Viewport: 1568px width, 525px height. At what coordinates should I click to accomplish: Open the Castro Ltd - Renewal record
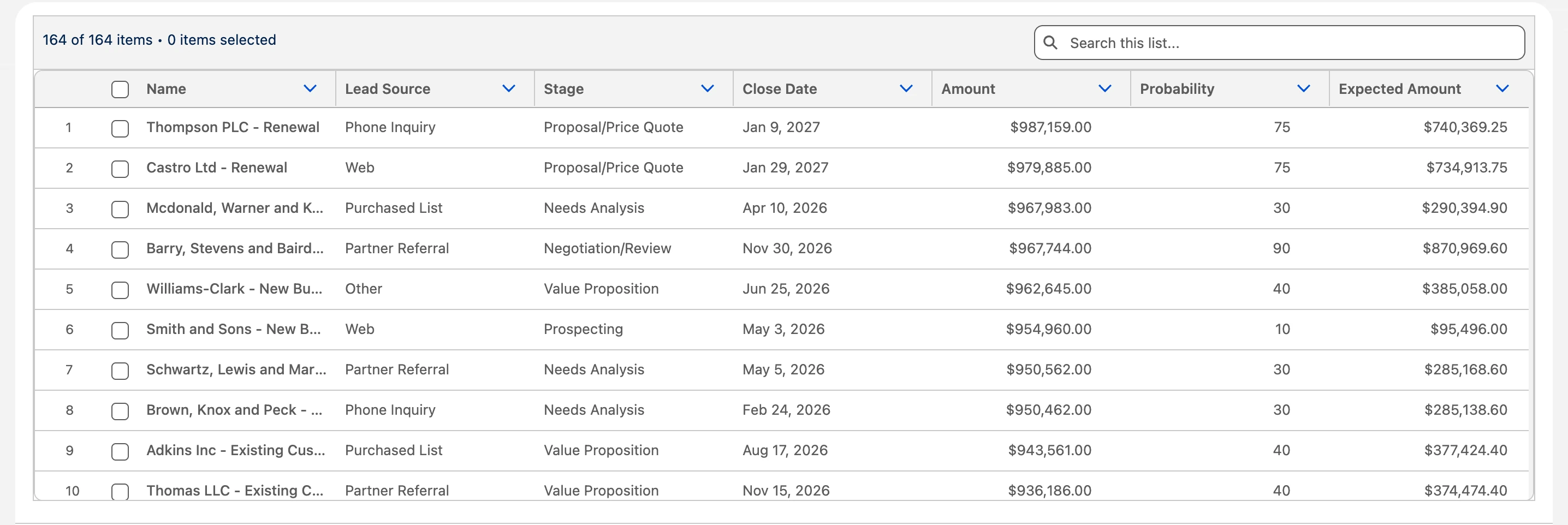[217, 168]
